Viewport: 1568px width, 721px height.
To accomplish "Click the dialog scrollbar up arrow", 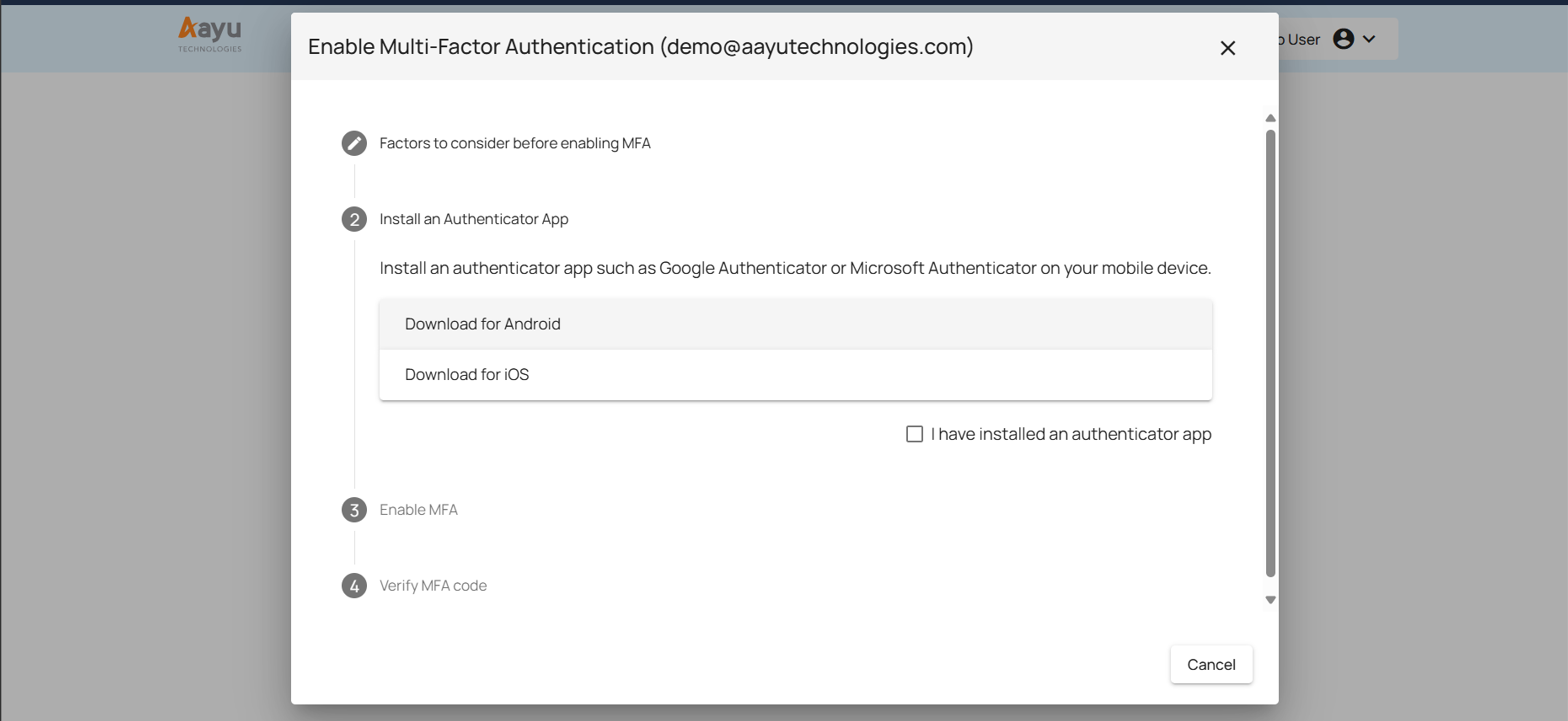I will (1270, 118).
